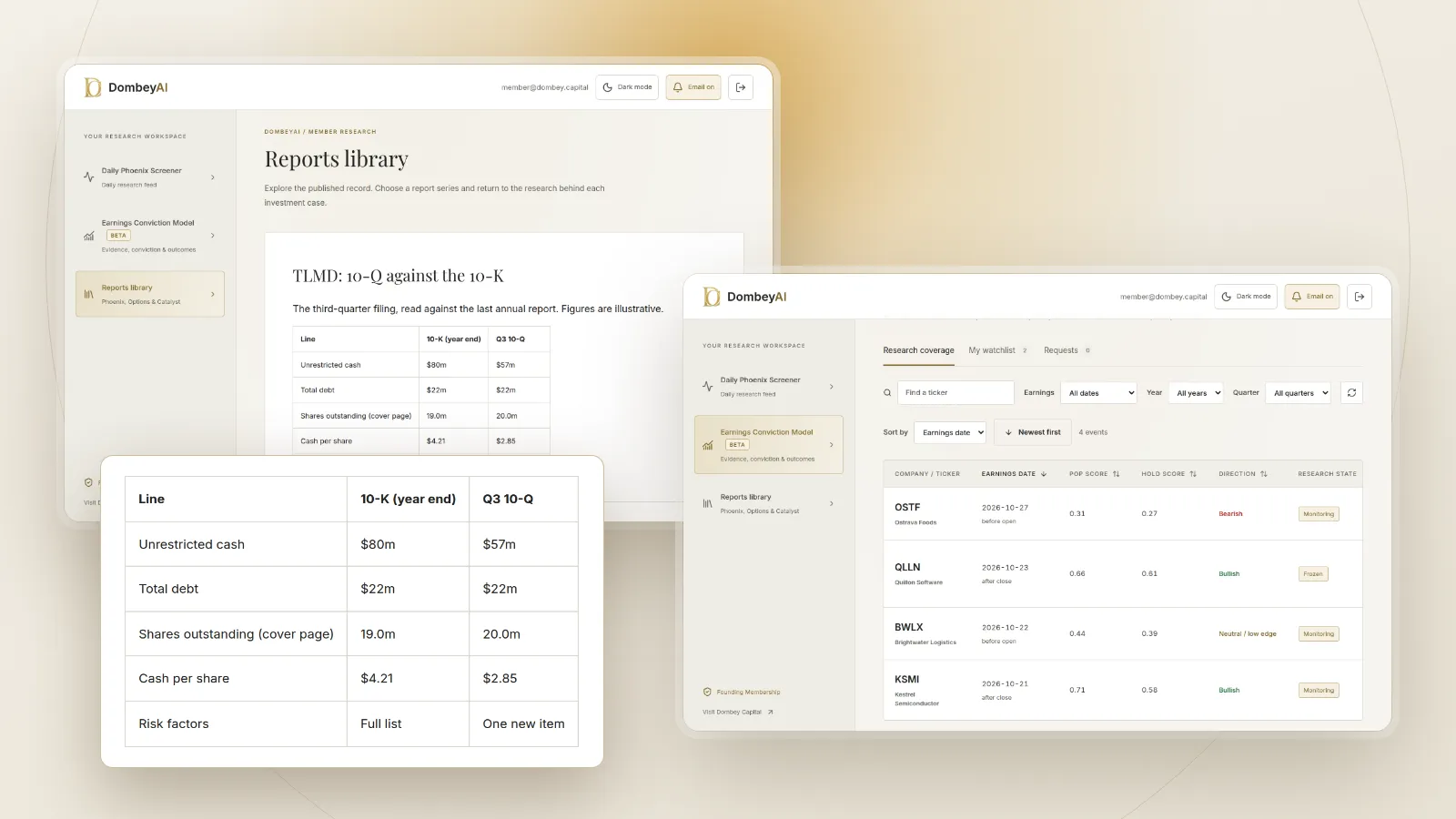The height and width of the screenshot is (819, 1456).
Task: Click the refresh icon beside All quarters
Action: point(1351,393)
